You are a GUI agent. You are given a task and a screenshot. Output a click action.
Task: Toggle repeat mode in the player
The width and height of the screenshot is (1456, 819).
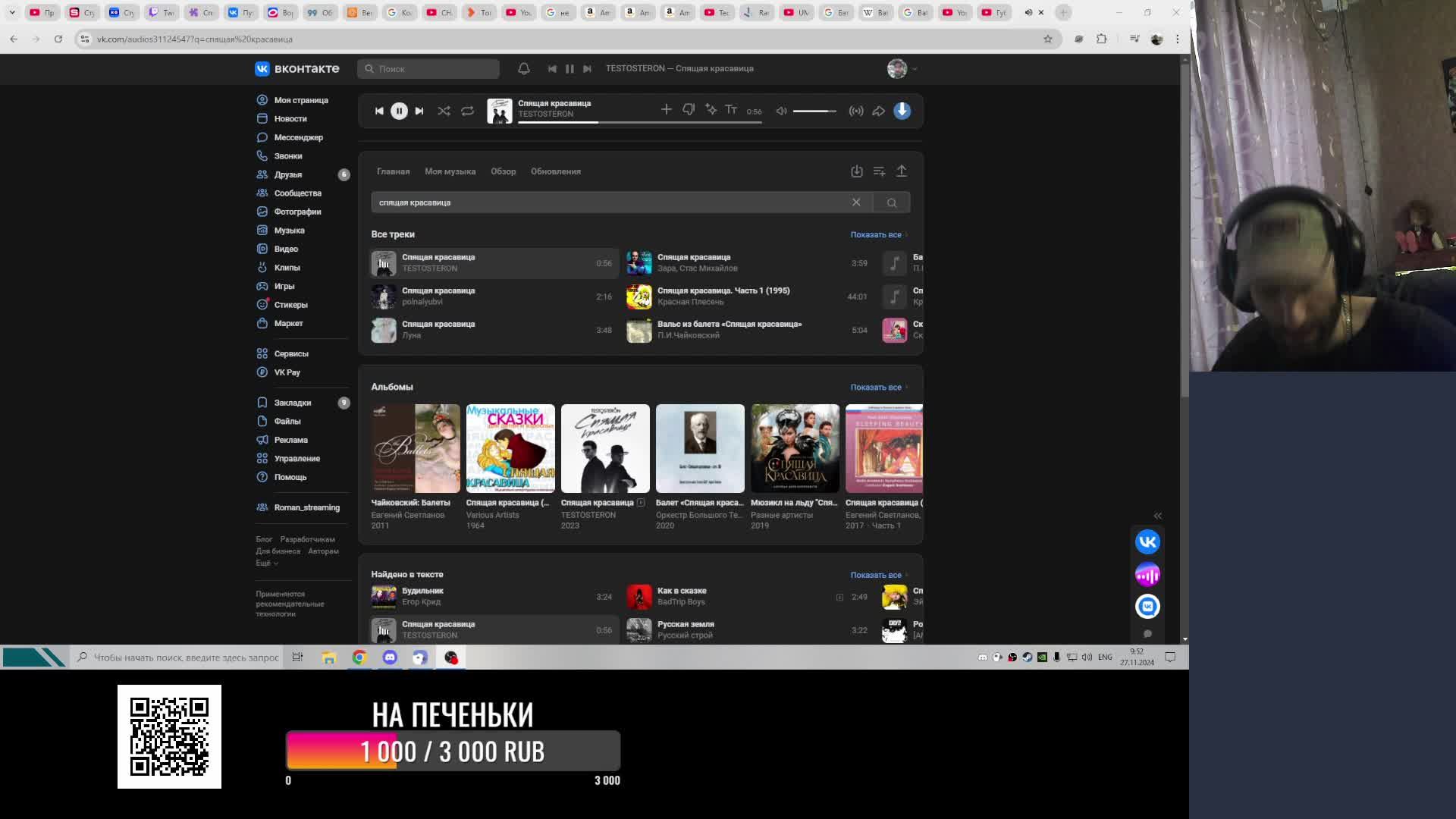point(467,111)
